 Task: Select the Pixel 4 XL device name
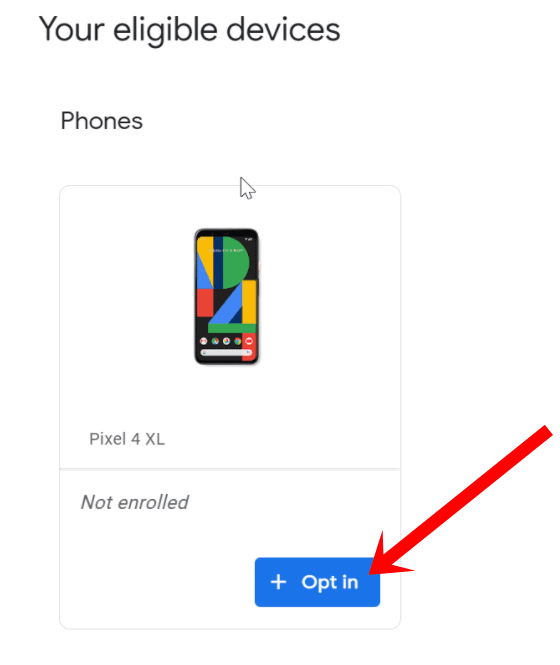pos(127,439)
